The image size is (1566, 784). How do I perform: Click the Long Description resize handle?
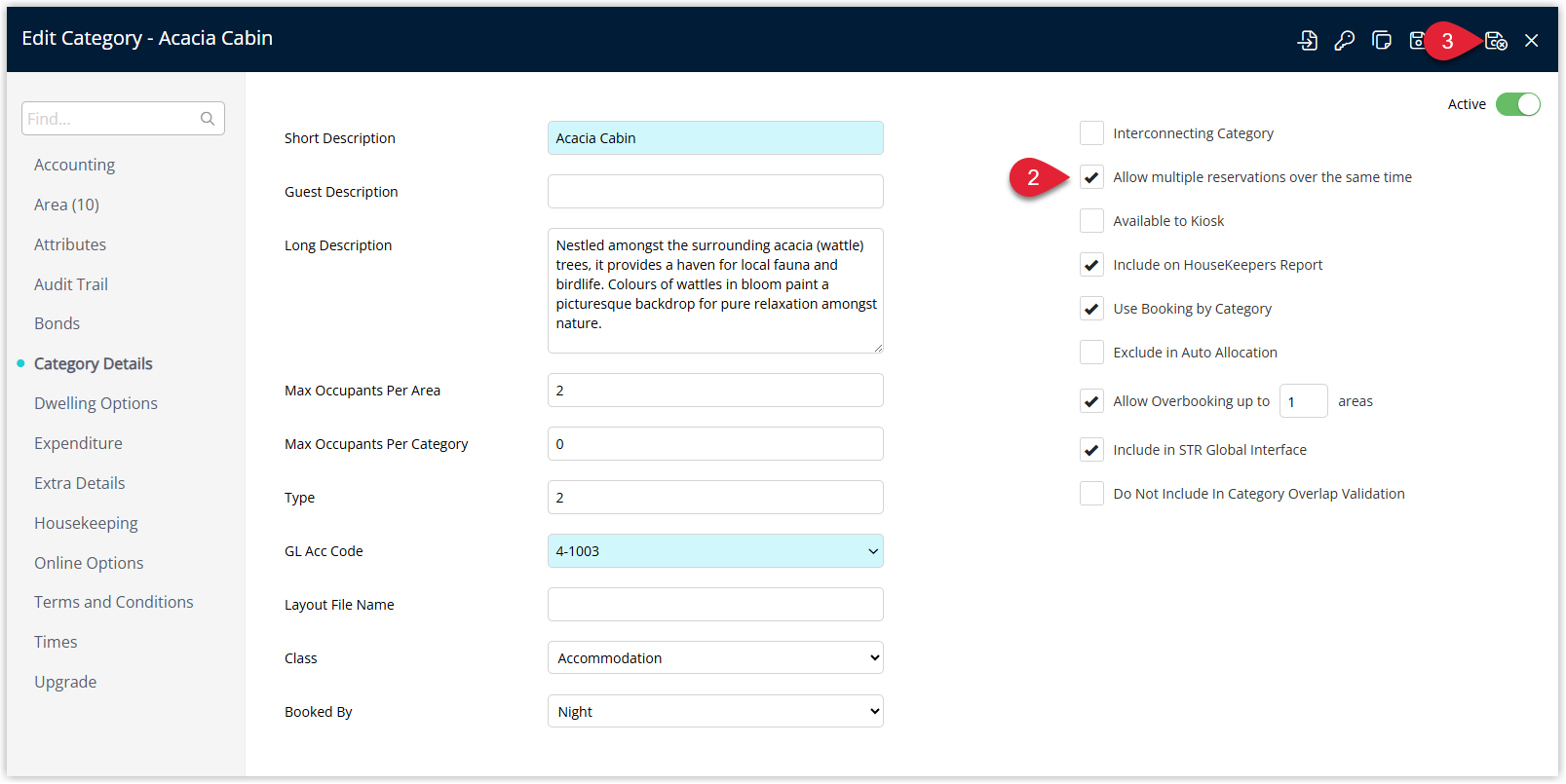click(877, 347)
